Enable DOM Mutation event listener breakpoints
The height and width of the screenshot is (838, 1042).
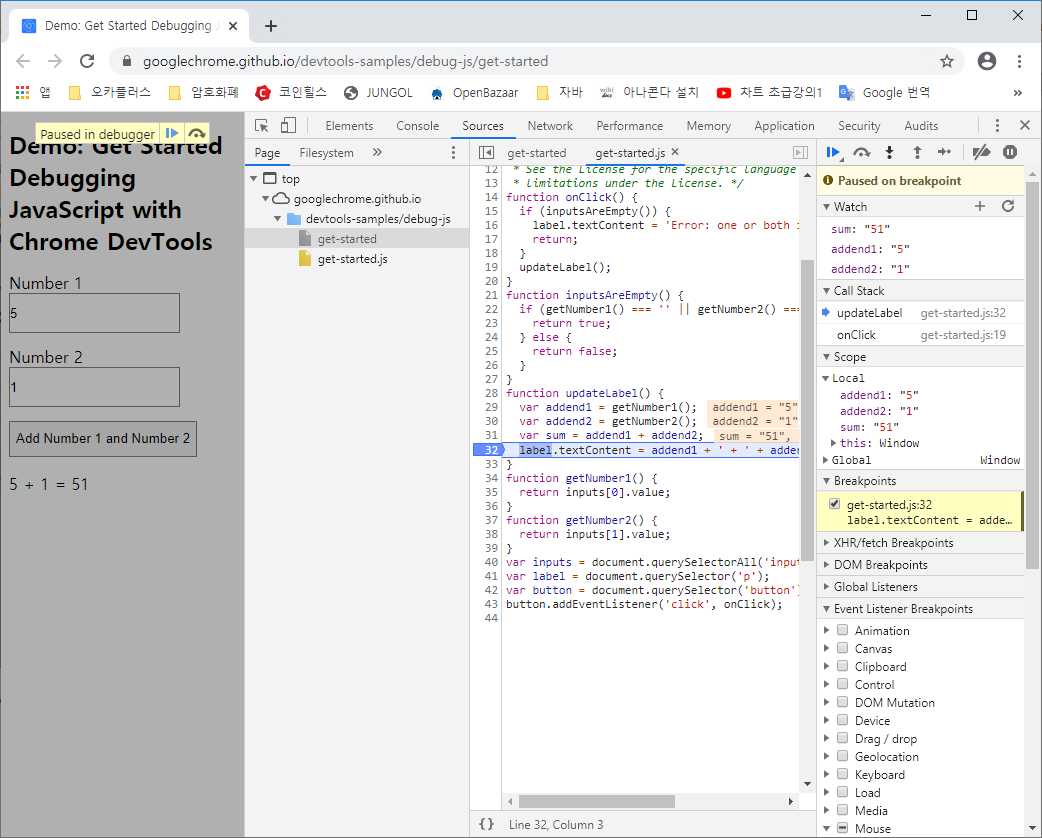[x=843, y=701]
